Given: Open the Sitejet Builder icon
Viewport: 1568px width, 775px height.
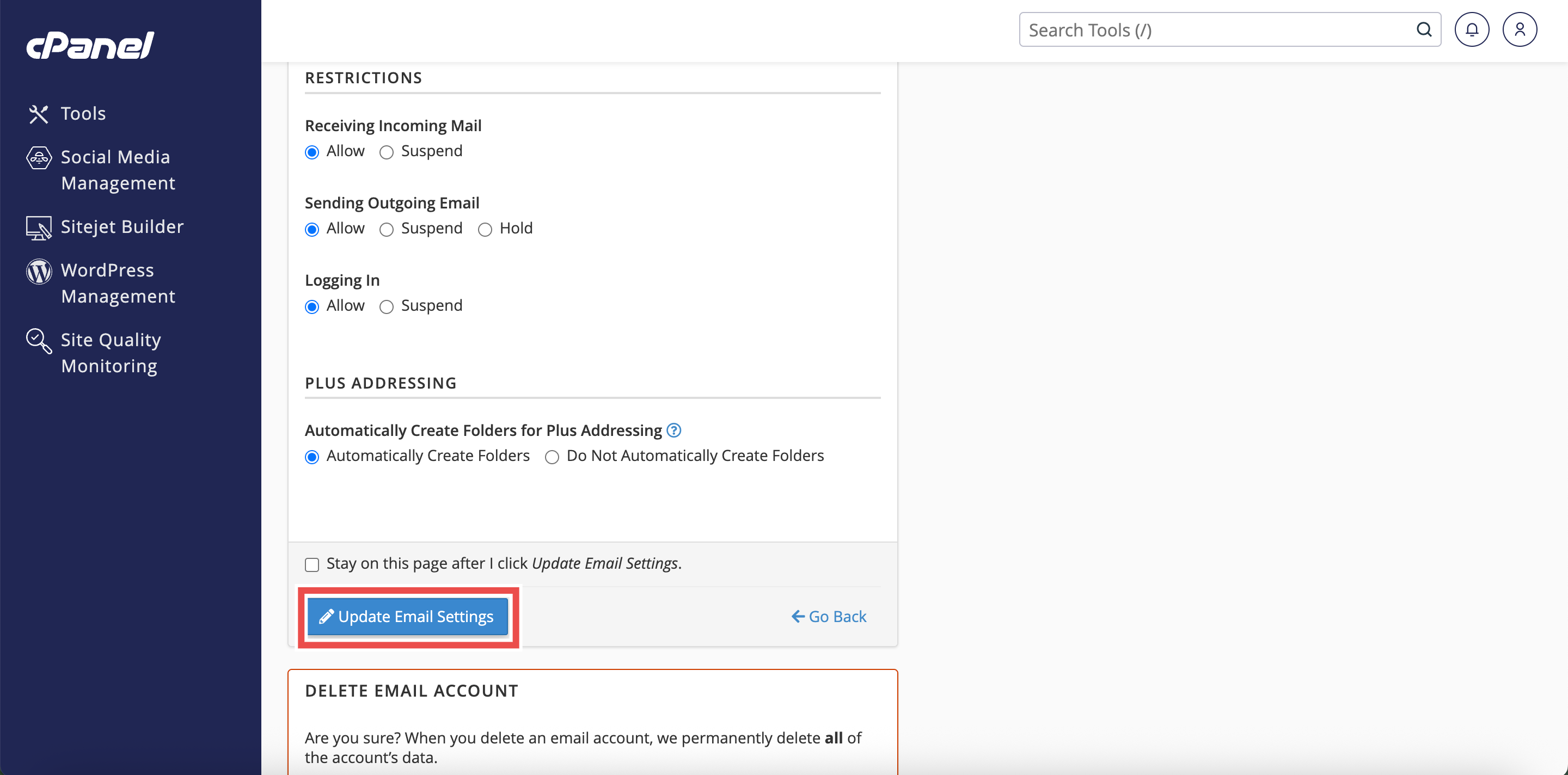Looking at the screenshot, I should coord(39,227).
